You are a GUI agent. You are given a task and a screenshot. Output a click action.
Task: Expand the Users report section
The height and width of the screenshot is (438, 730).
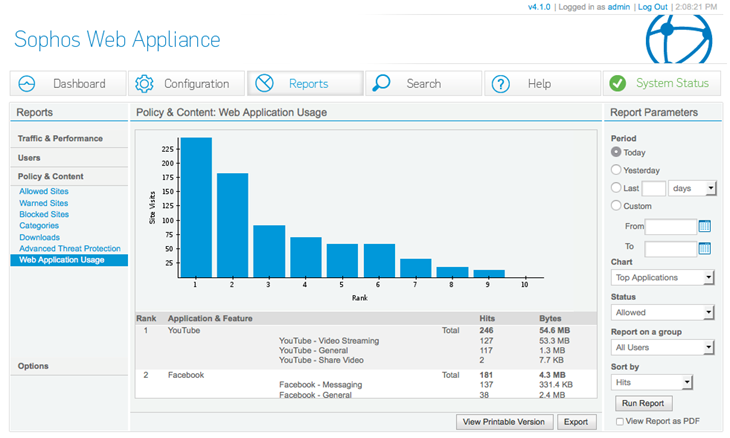point(69,158)
